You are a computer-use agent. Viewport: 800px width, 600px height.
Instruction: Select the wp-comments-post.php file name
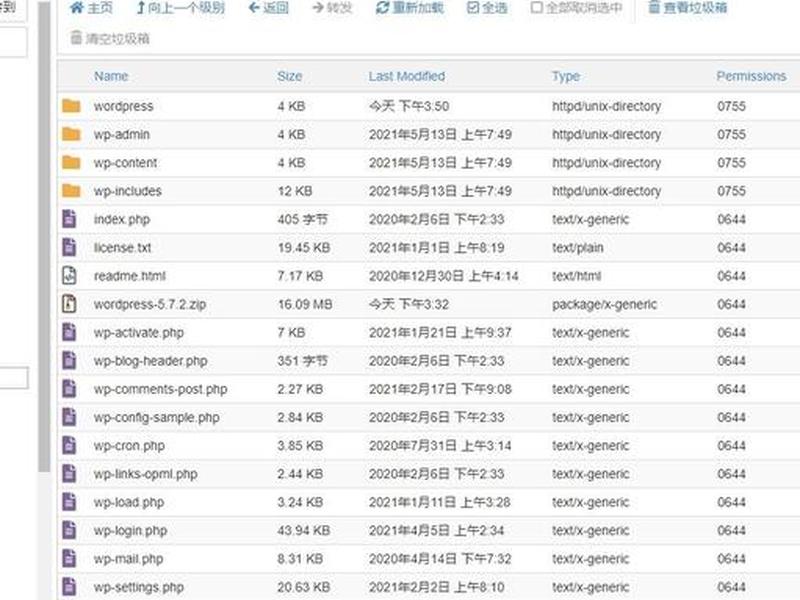[x=161, y=389]
